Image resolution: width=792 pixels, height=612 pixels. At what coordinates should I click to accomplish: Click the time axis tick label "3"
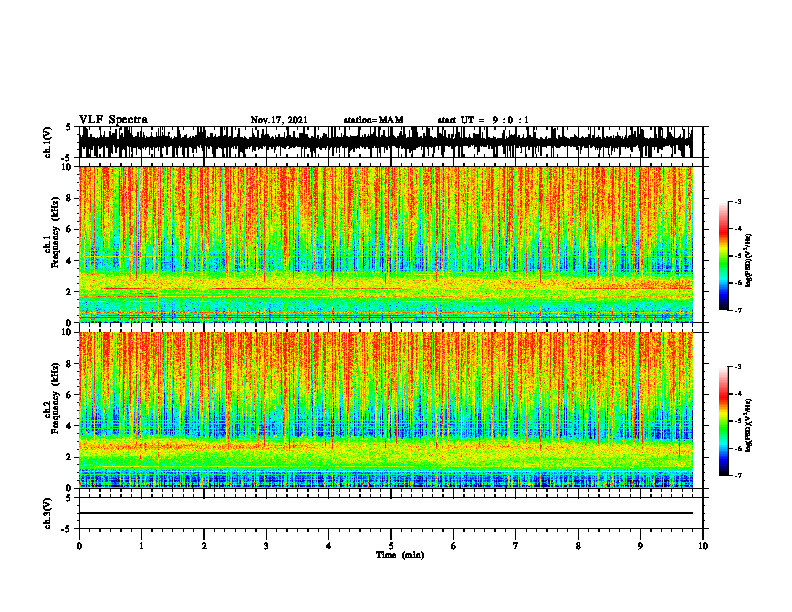pyautogui.click(x=266, y=546)
